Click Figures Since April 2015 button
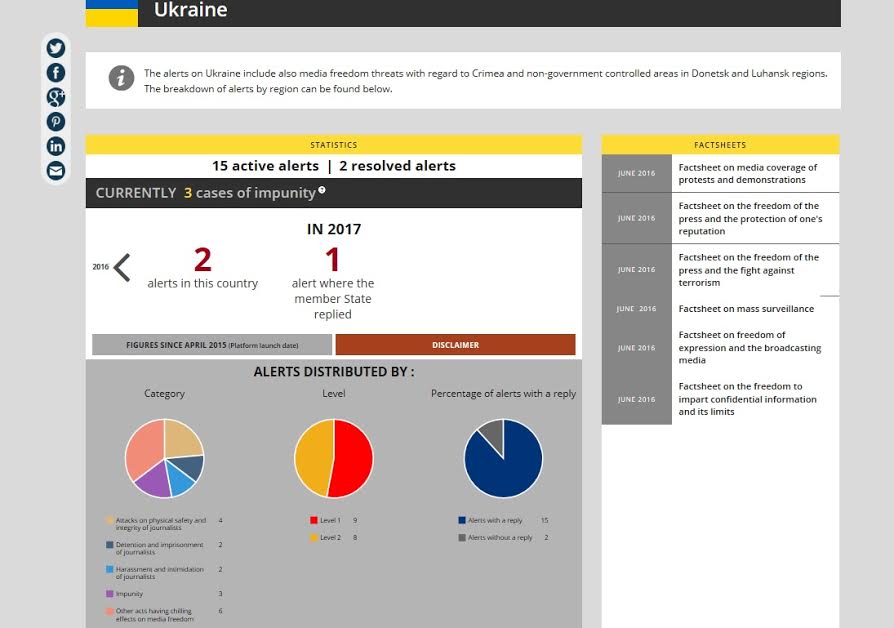Viewport: 894px width, 628px height. pyautogui.click(x=212, y=345)
